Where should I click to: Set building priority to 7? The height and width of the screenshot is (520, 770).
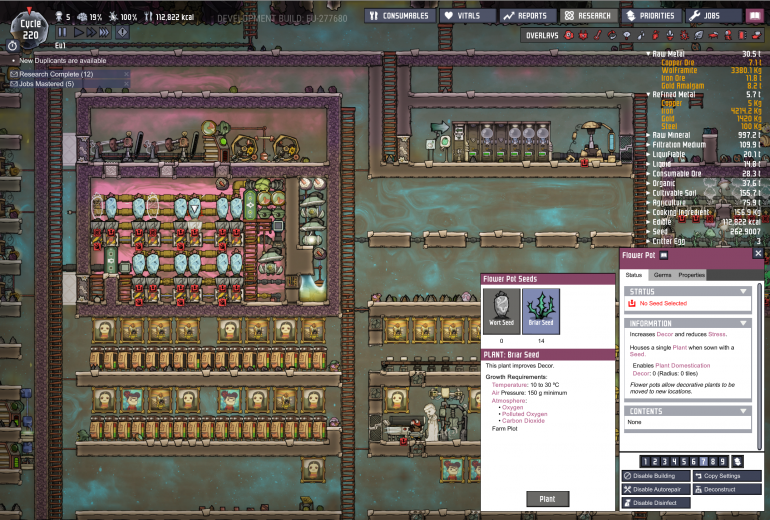703,461
